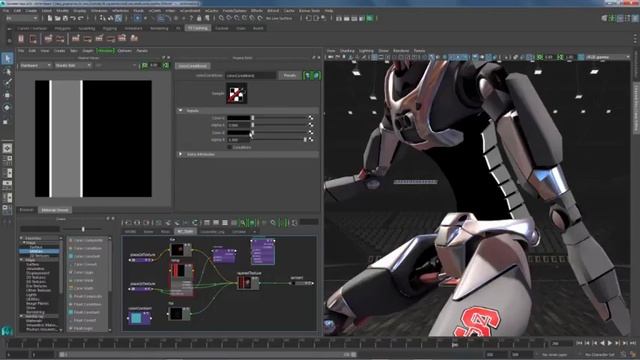Toggle the Condition checkbox
The height and width of the screenshot is (360, 640).
pos(229,147)
